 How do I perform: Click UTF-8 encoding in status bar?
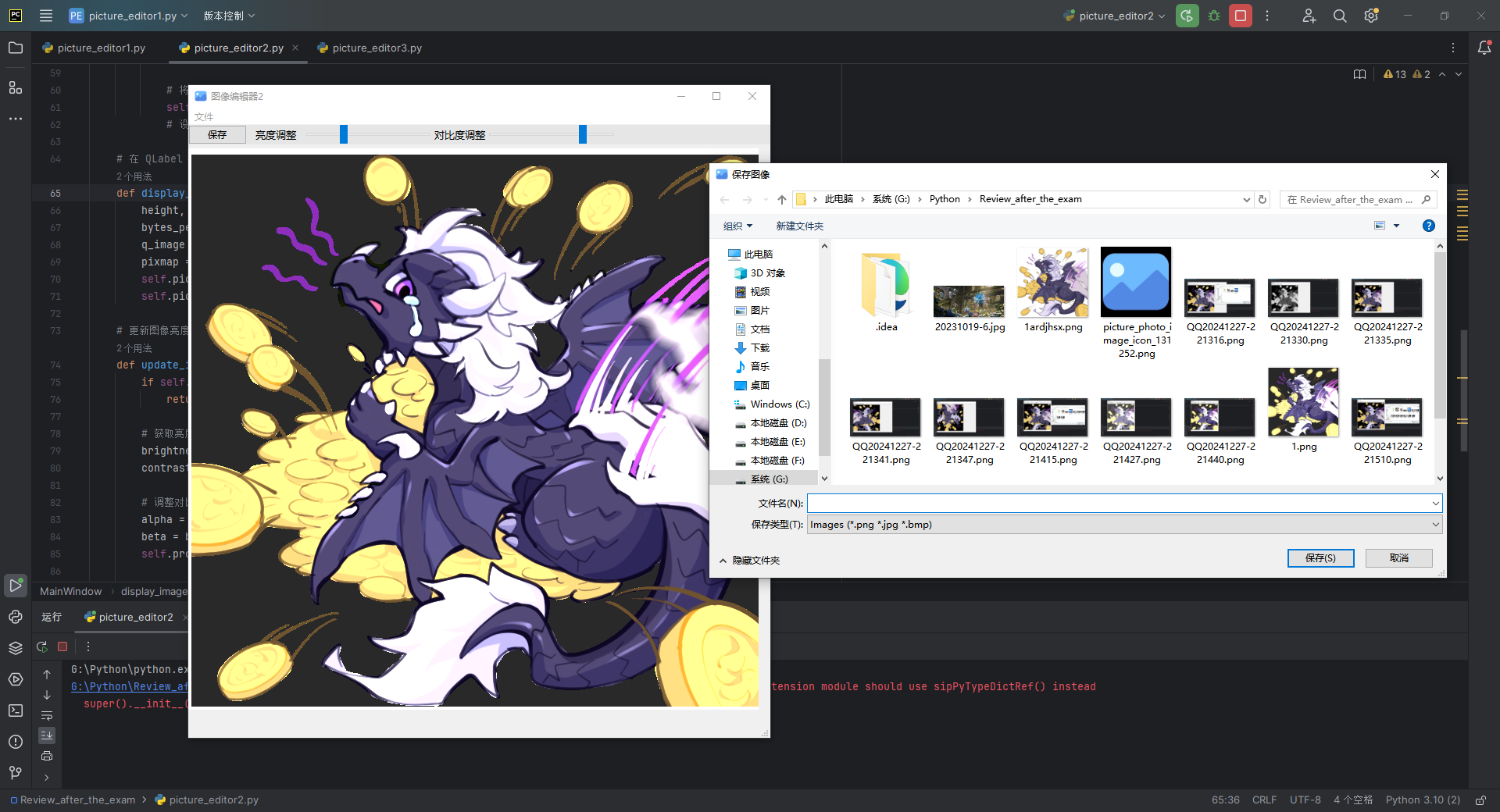1305,800
